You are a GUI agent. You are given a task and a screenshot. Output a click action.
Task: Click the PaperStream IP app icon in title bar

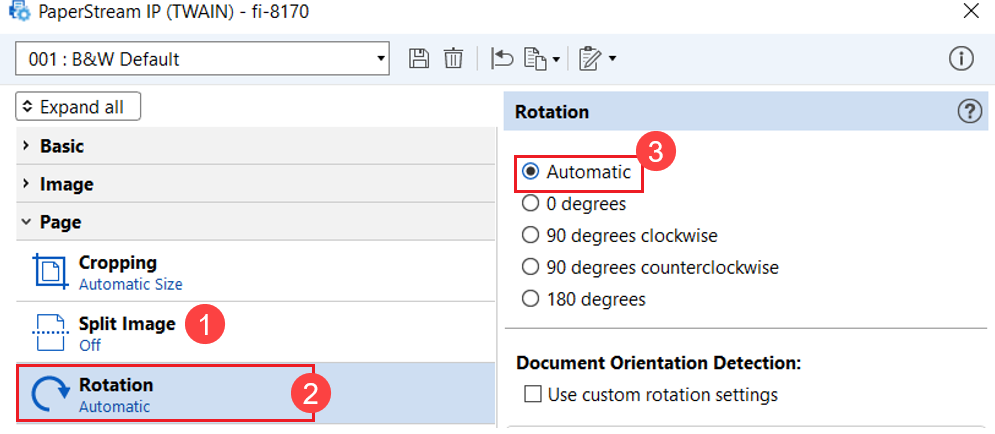tap(18, 13)
